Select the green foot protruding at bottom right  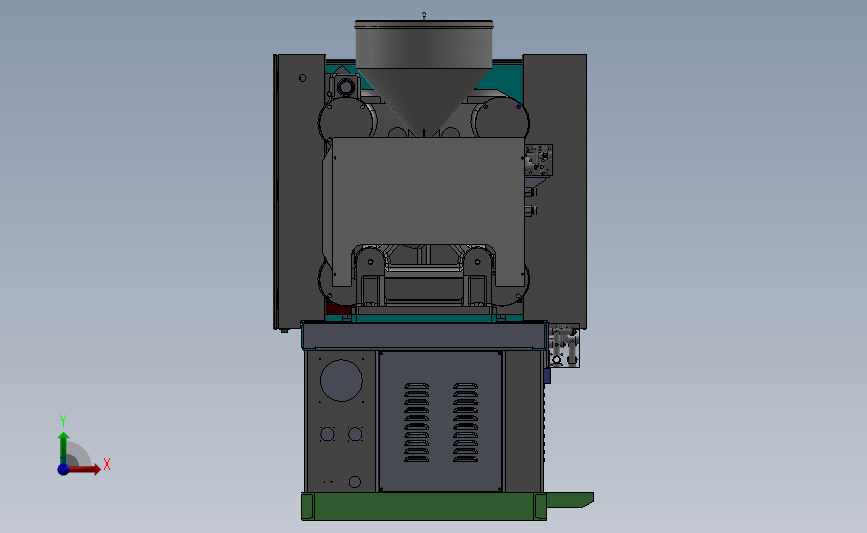coord(570,500)
